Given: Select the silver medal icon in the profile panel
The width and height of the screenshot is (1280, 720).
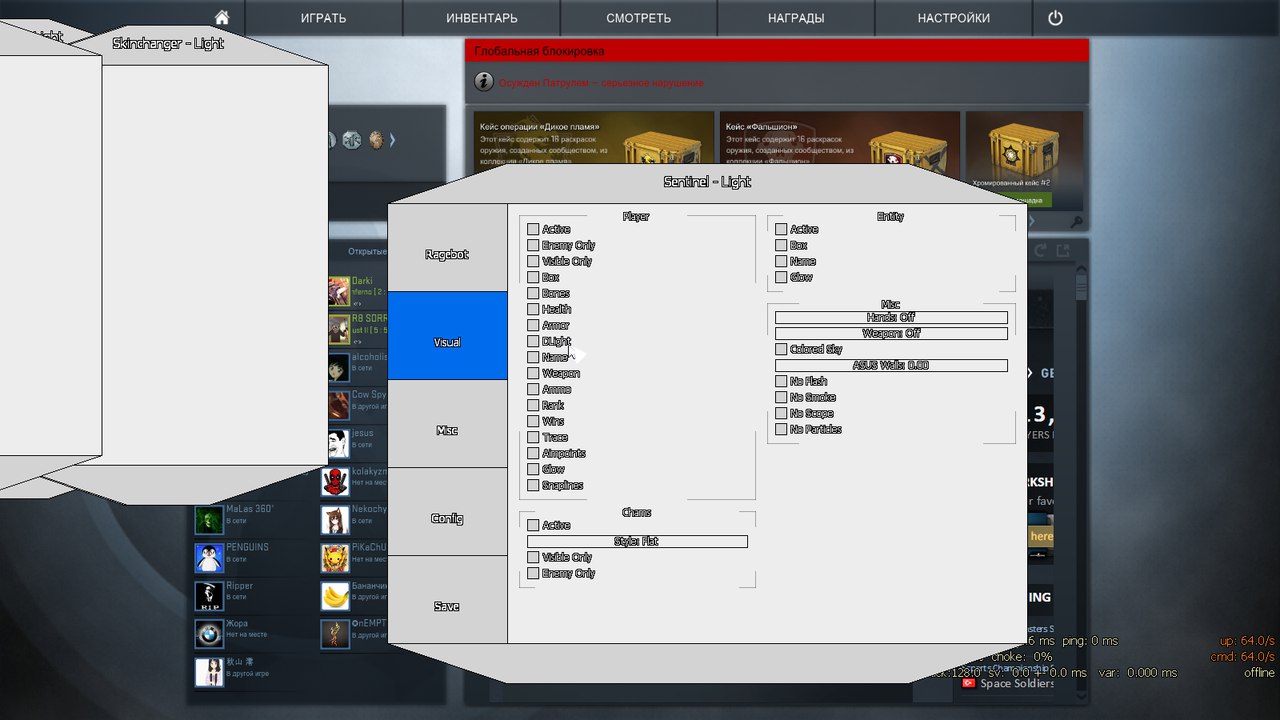Looking at the screenshot, I should point(351,140).
